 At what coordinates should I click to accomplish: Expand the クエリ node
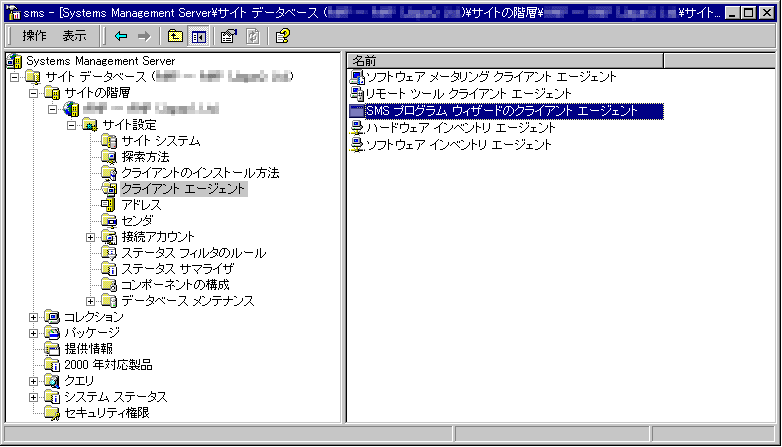point(33,381)
